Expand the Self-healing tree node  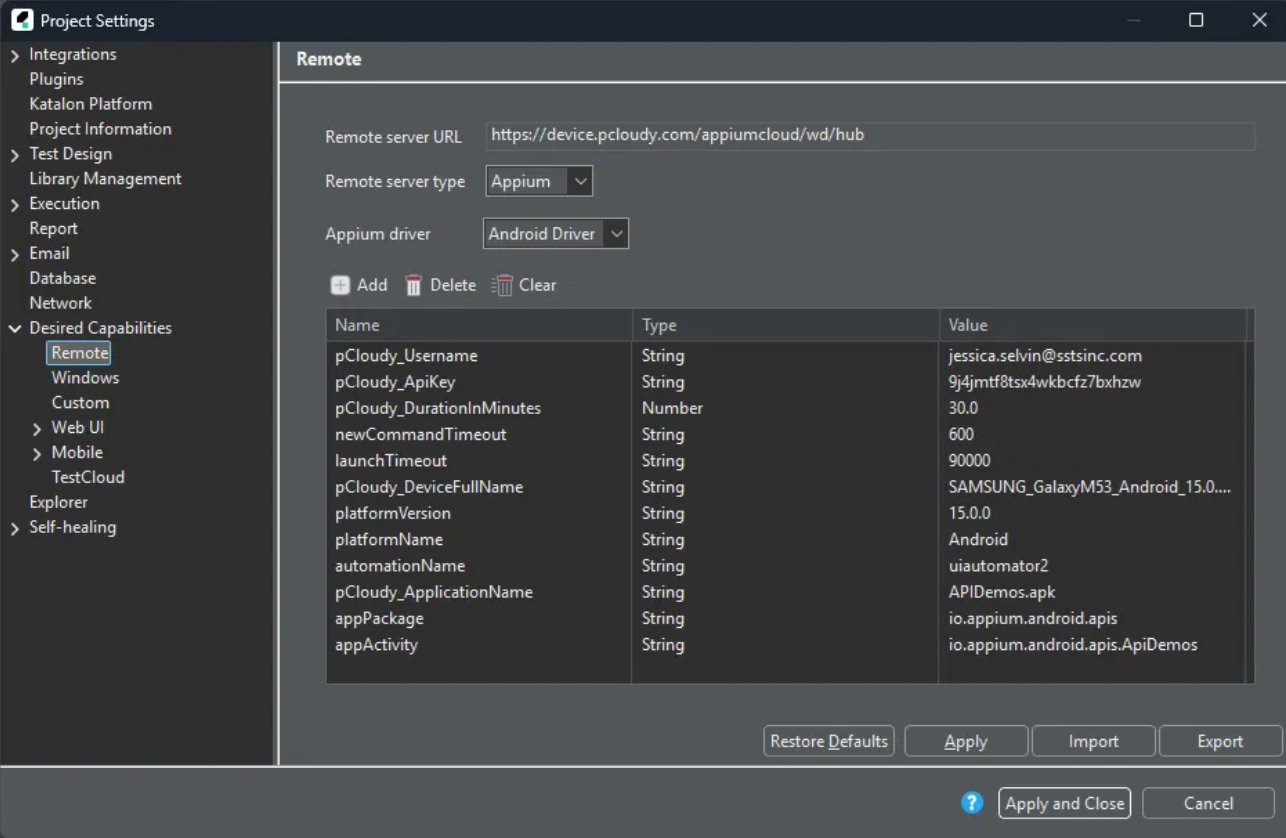click(x=15, y=527)
